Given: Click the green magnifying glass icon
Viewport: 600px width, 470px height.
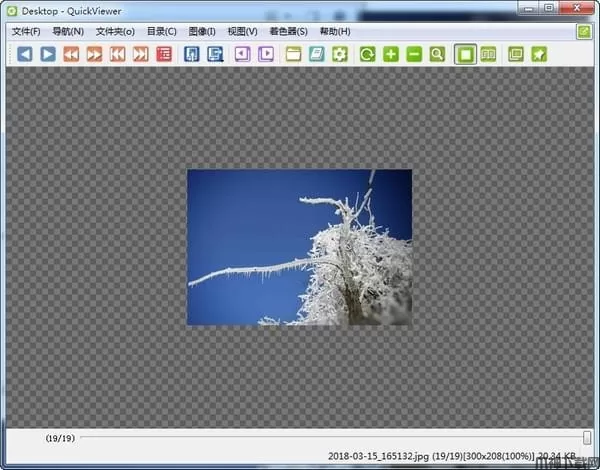Looking at the screenshot, I should pos(437,54).
